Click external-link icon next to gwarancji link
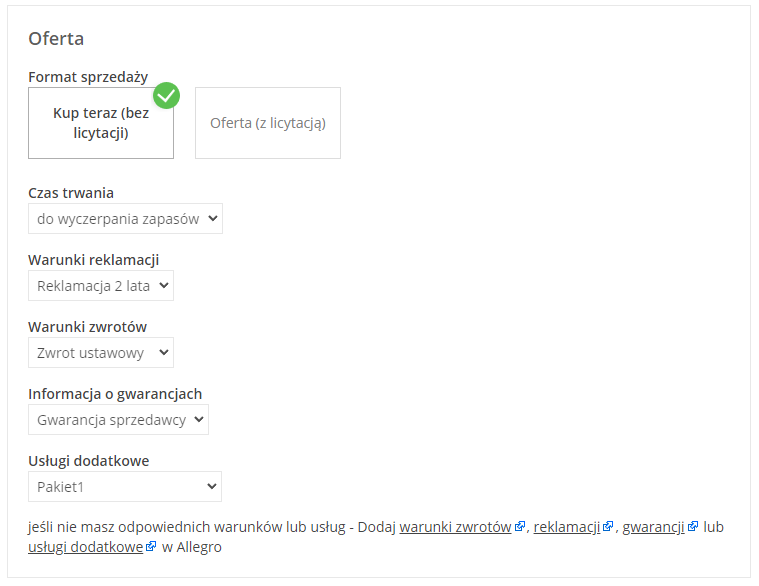The height and width of the screenshot is (586, 759). click(693, 527)
